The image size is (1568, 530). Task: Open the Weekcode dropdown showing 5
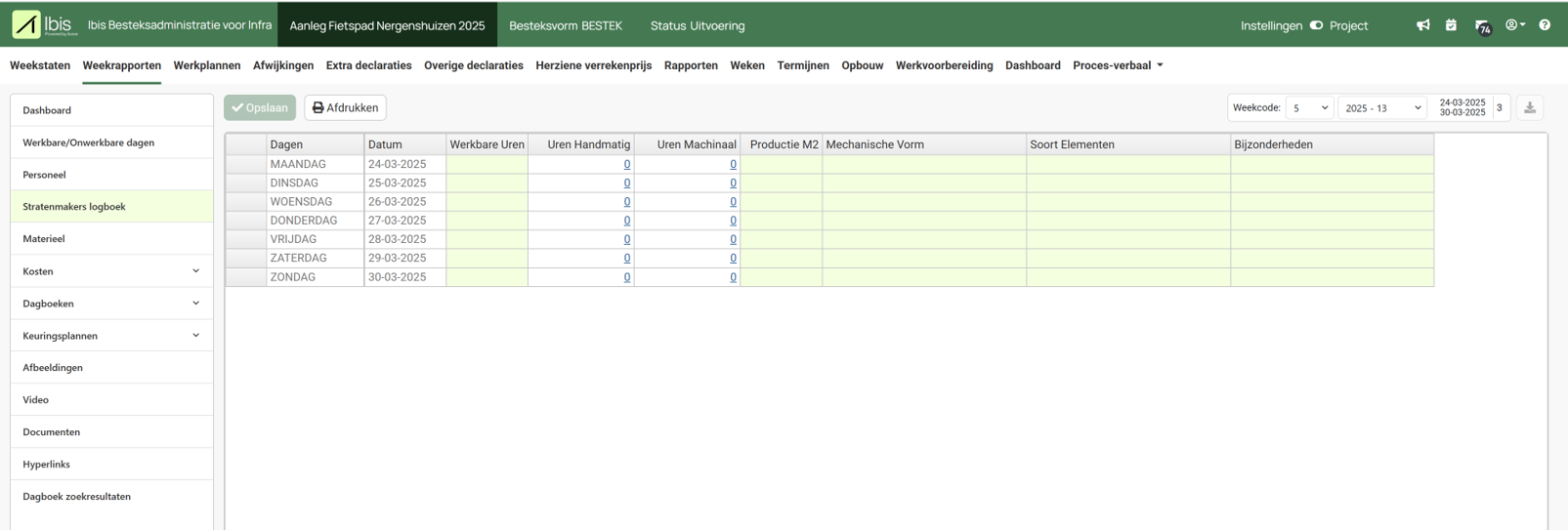tap(1309, 108)
